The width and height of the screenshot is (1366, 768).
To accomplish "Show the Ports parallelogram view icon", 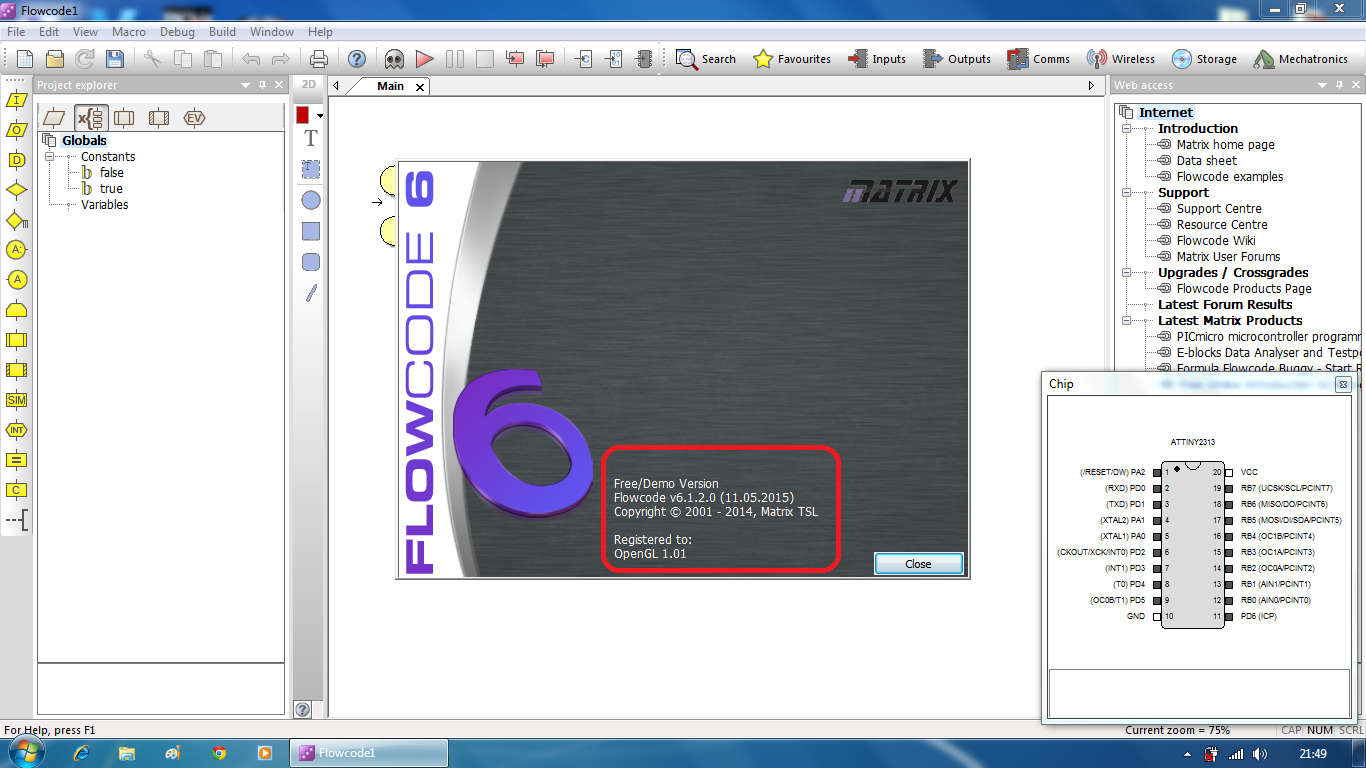I will [54, 118].
